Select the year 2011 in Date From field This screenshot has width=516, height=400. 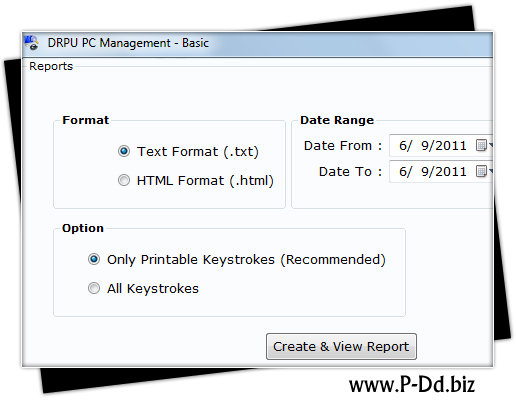pos(451,146)
